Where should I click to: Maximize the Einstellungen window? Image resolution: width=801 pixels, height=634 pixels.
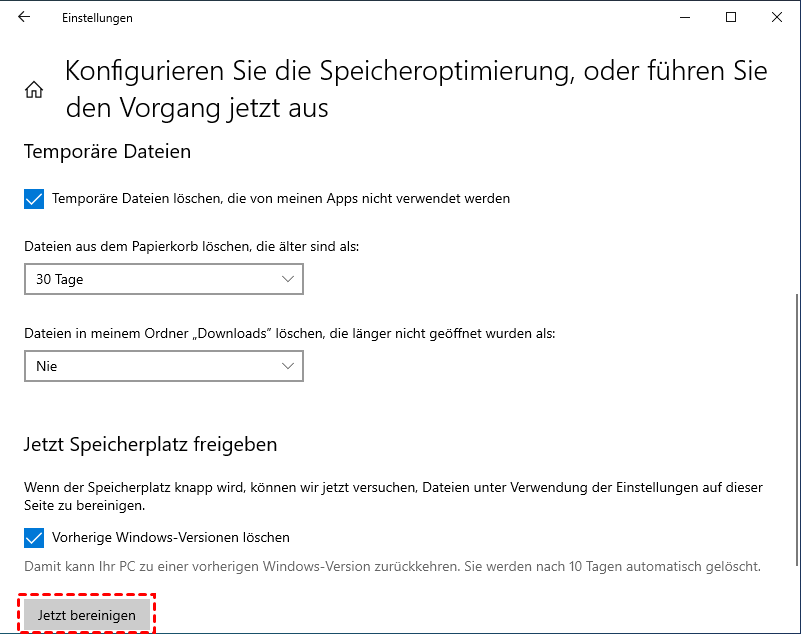[731, 18]
